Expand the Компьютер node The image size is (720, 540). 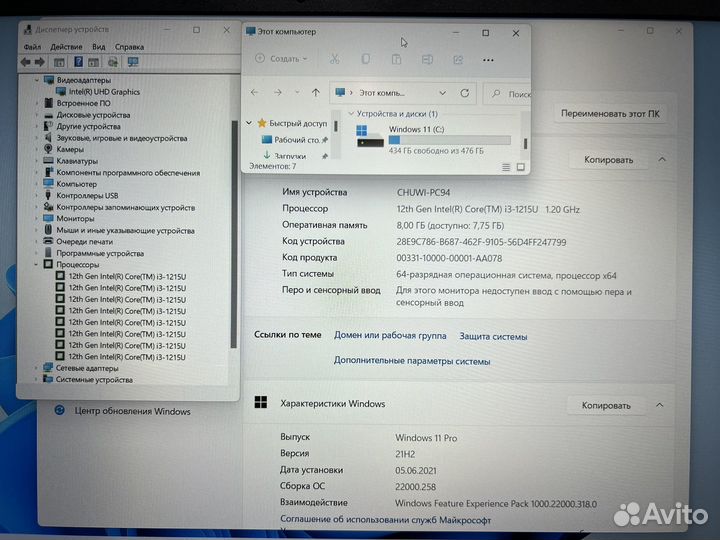tap(36, 184)
